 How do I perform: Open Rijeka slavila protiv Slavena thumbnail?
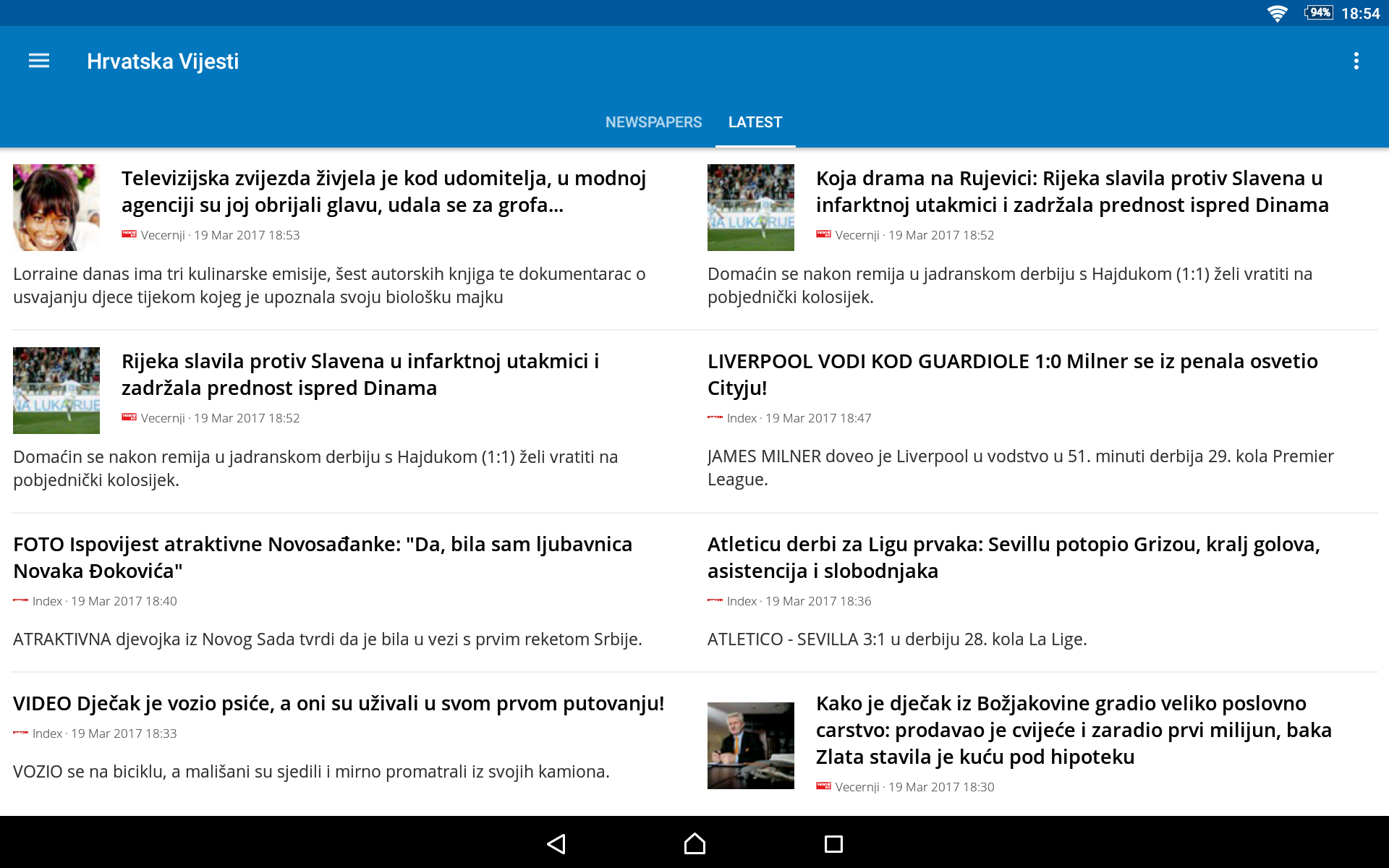56,391
